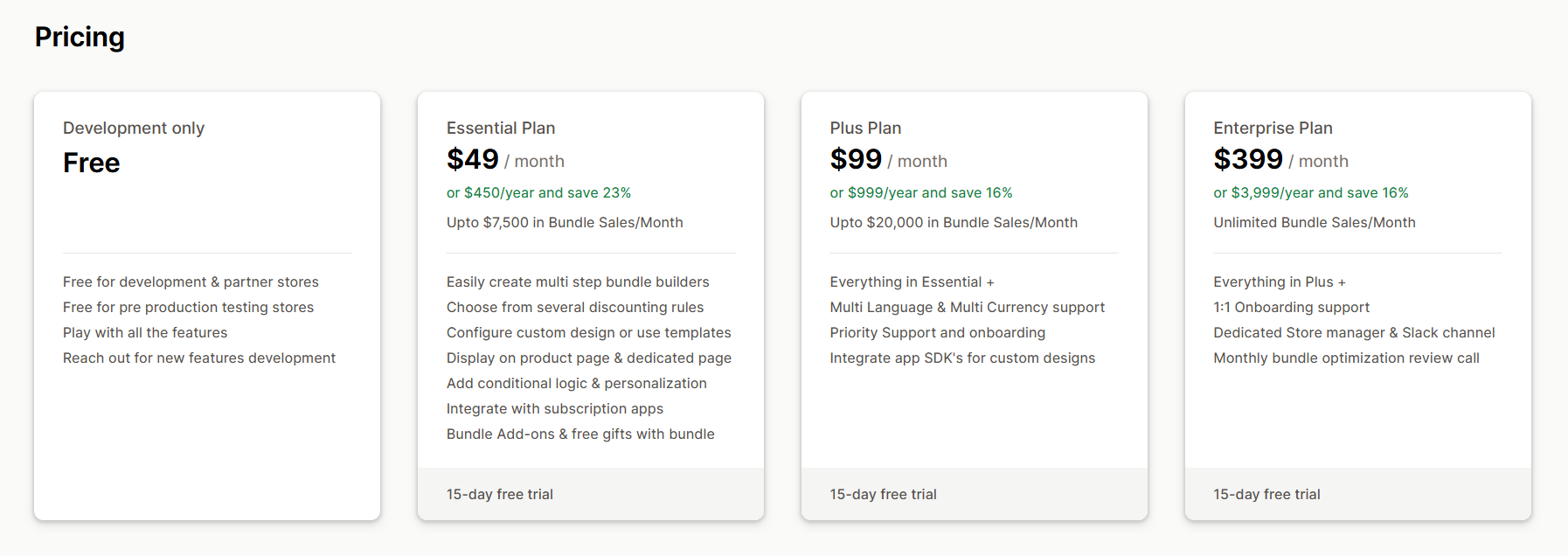Click the $3,999/year save 16% offer

click(x=1311, y=192)
